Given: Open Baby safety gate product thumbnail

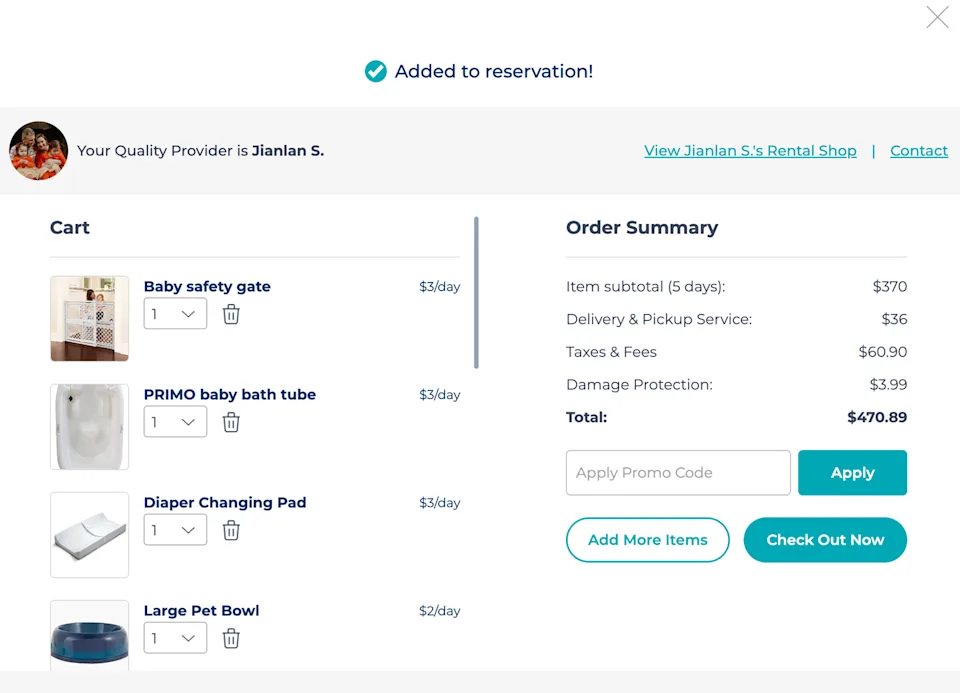Looking at the screenshot, I should point(90,318).
